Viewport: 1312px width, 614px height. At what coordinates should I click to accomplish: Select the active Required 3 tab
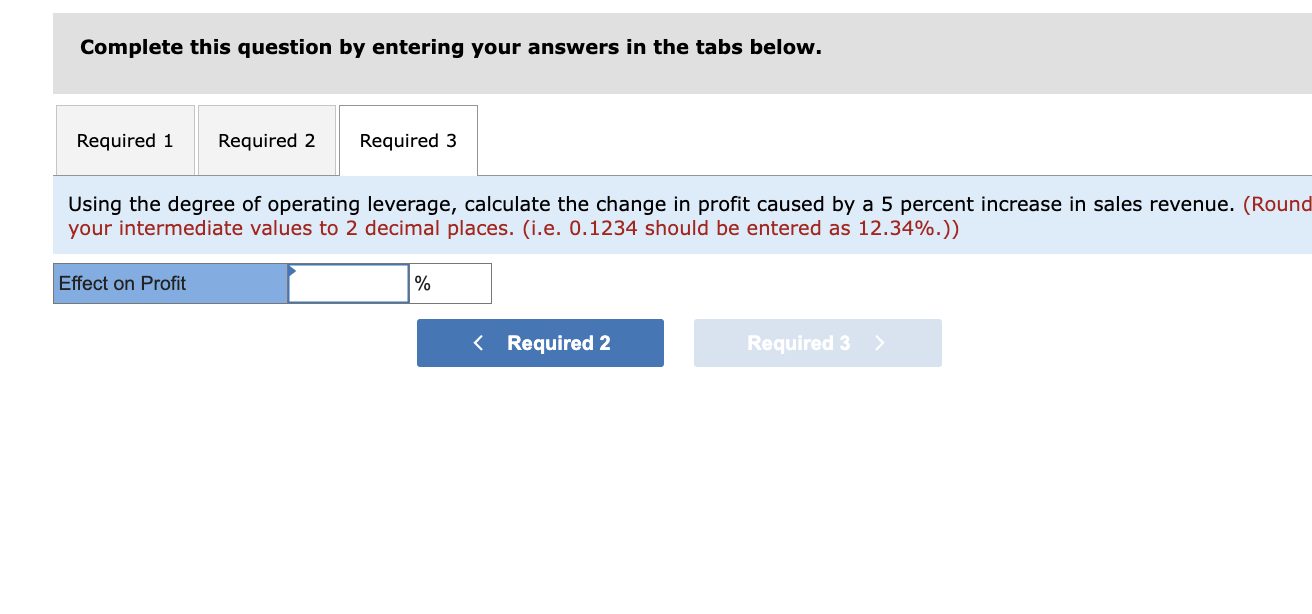click(x=408, y=140)
